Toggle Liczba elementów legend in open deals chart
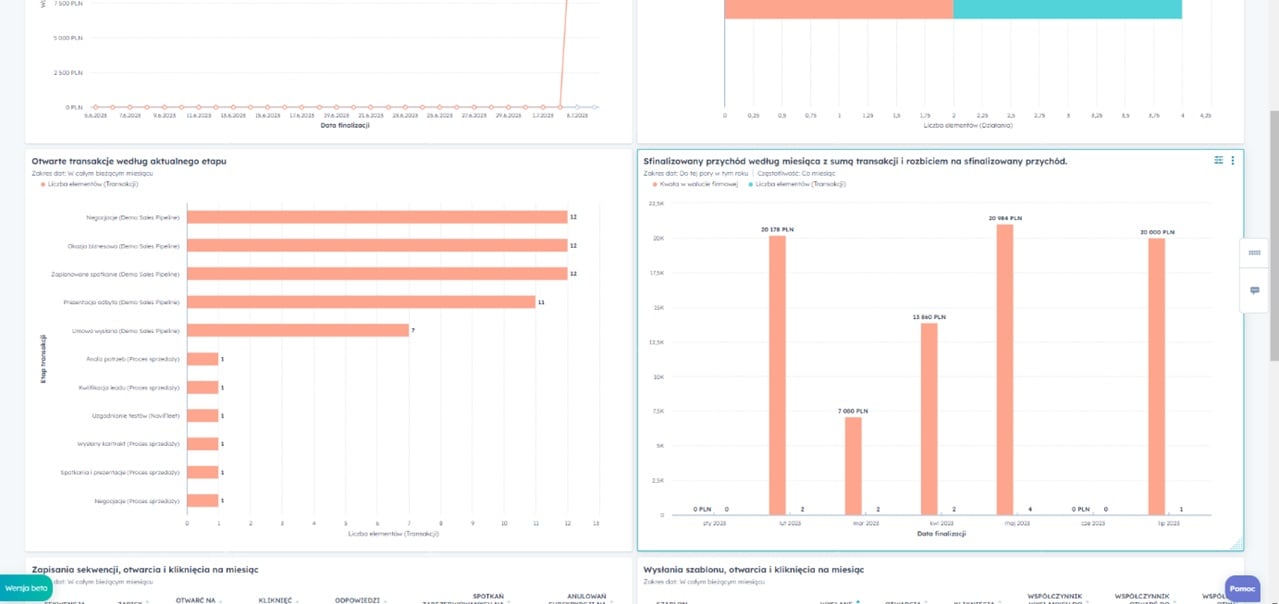The height and width of the screenshot is (604, 1279). click(x=89, y=184)
